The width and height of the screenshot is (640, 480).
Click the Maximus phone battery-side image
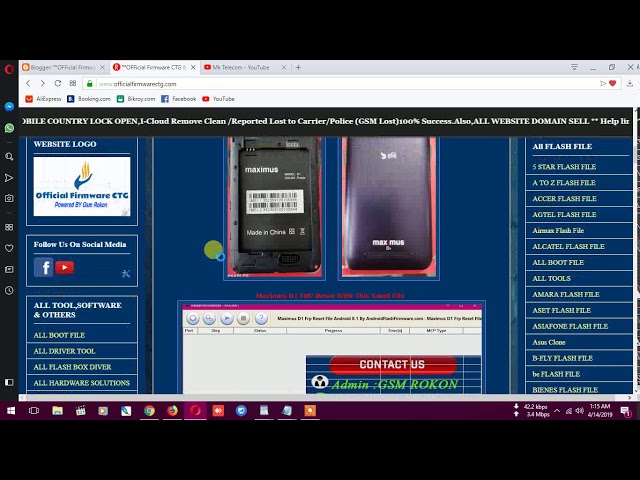coord(275,207)
